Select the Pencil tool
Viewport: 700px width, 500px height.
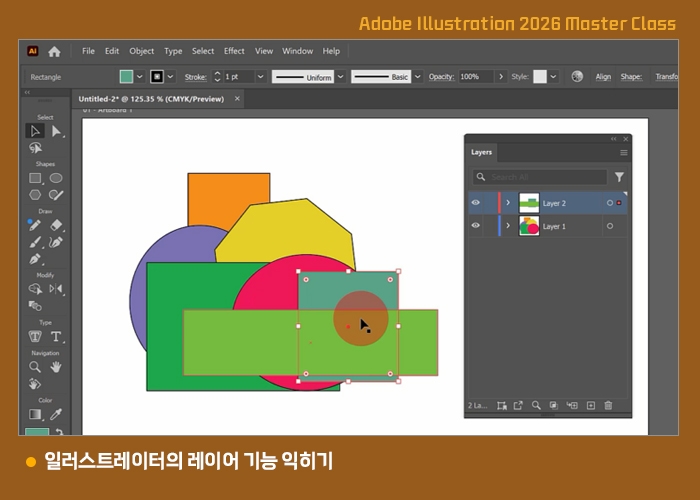(35, 225)
